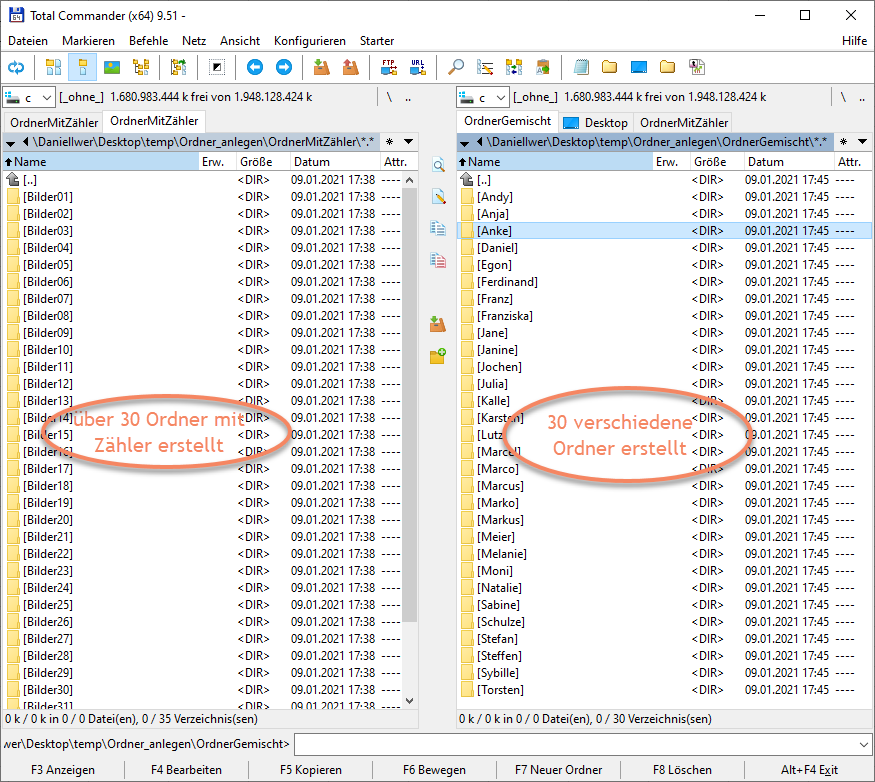
Task: Click the left panel vertical scrollbar thumb
Action: pyautogui.click(x=410, y=405)
